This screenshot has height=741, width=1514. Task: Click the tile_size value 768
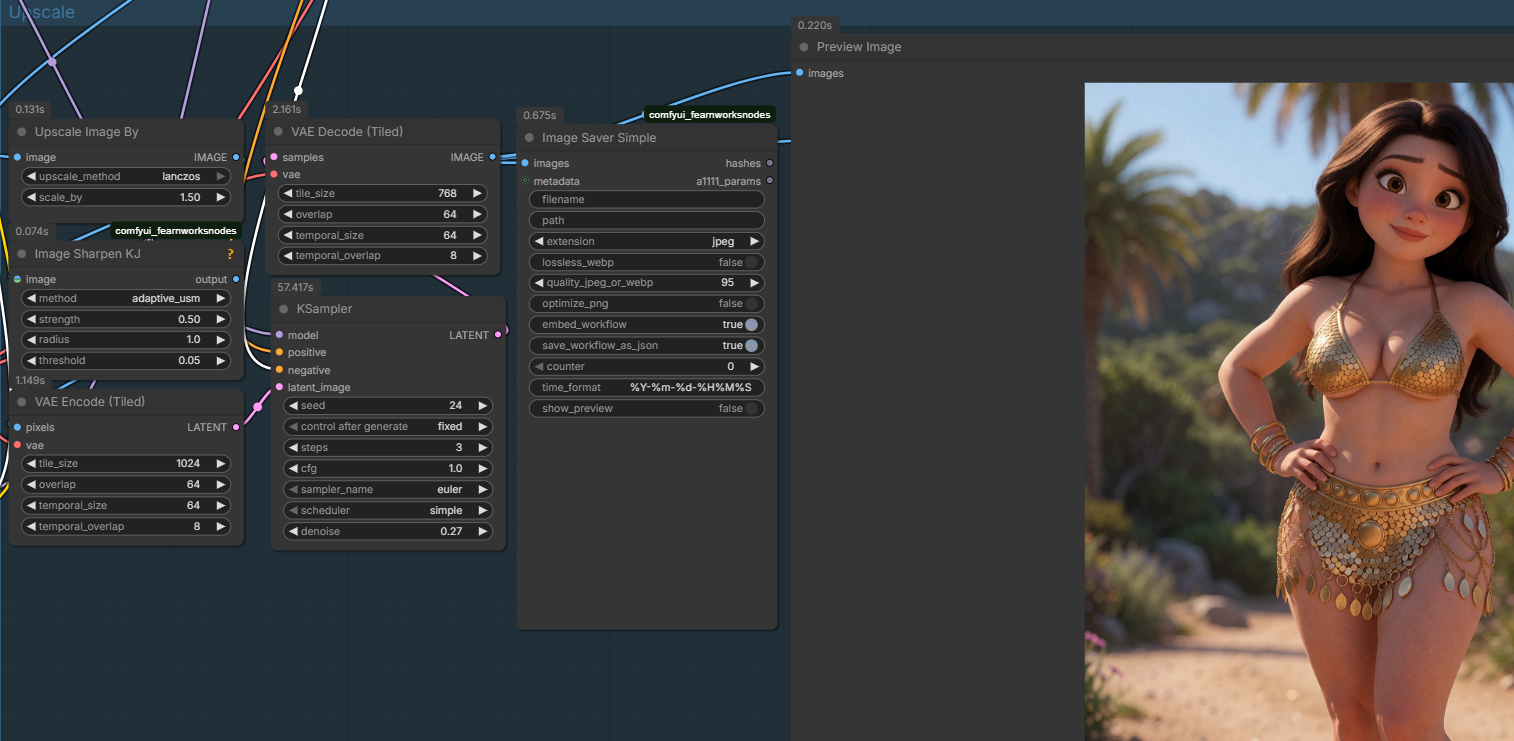click(x=447, y=193)
